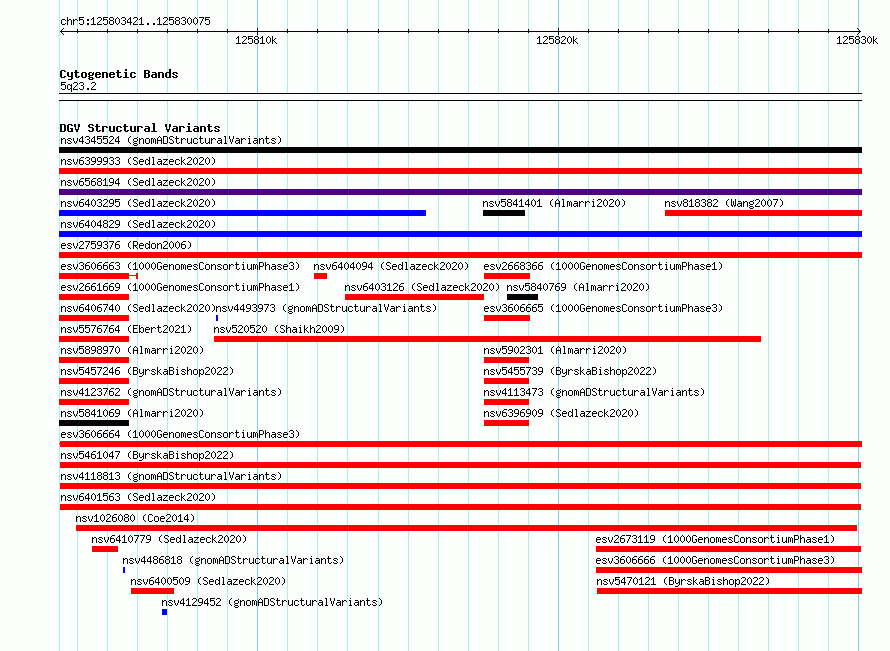
Task: Click nsv4123762 gnomADStructuralVariants label
Action: [x=171, y=392]
